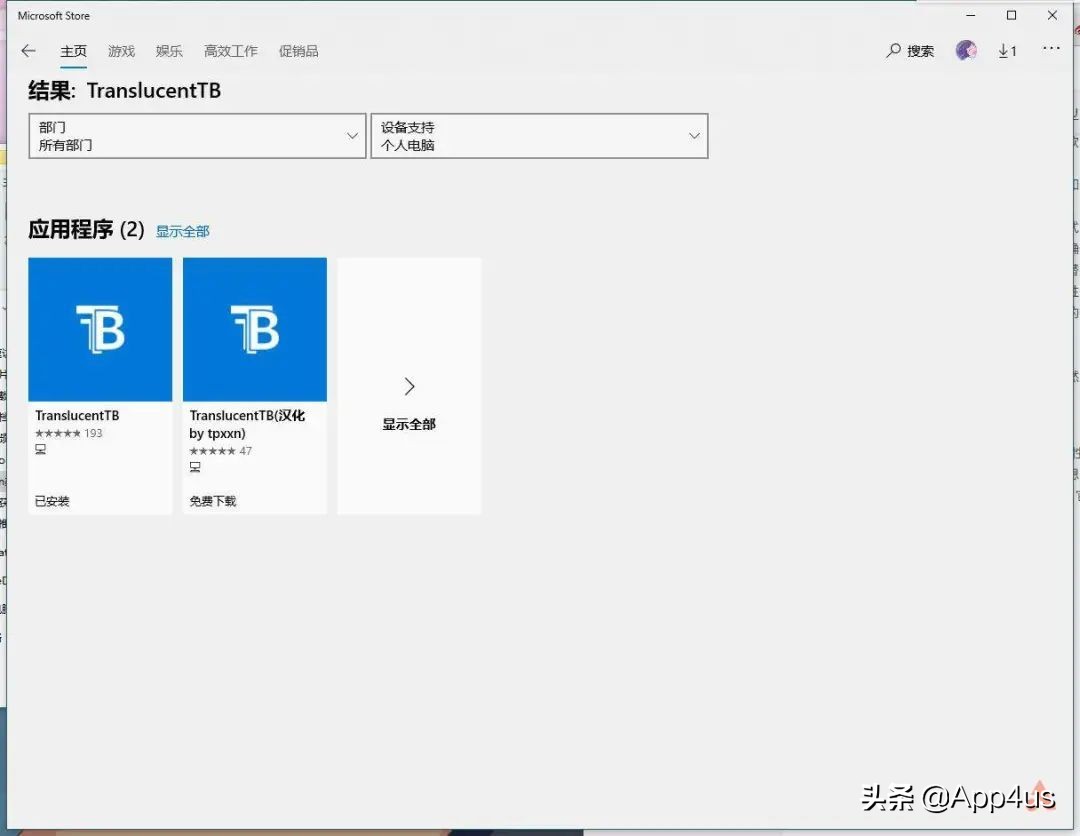Click the five-star rating of TranslucentTB

click(60, 433)
